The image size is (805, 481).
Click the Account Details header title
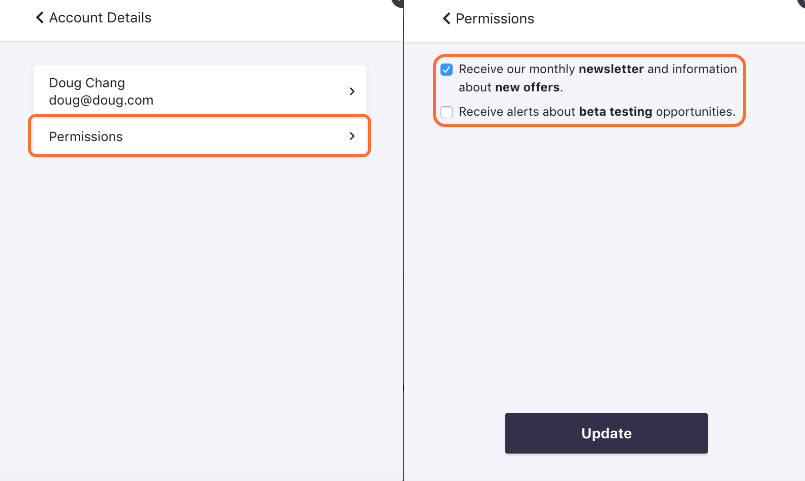click(100, 18)
